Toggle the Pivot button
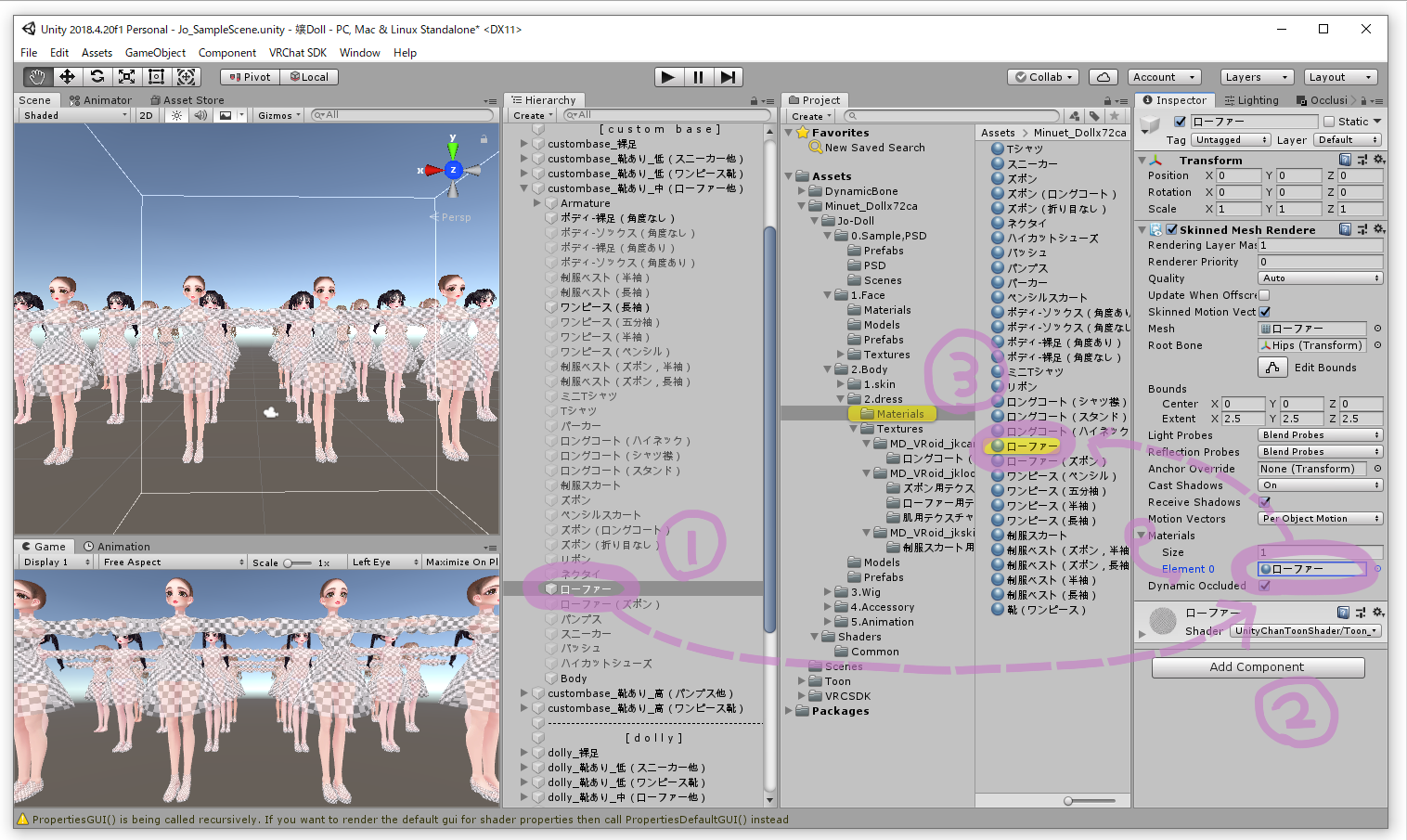 [x=250, y=77]
